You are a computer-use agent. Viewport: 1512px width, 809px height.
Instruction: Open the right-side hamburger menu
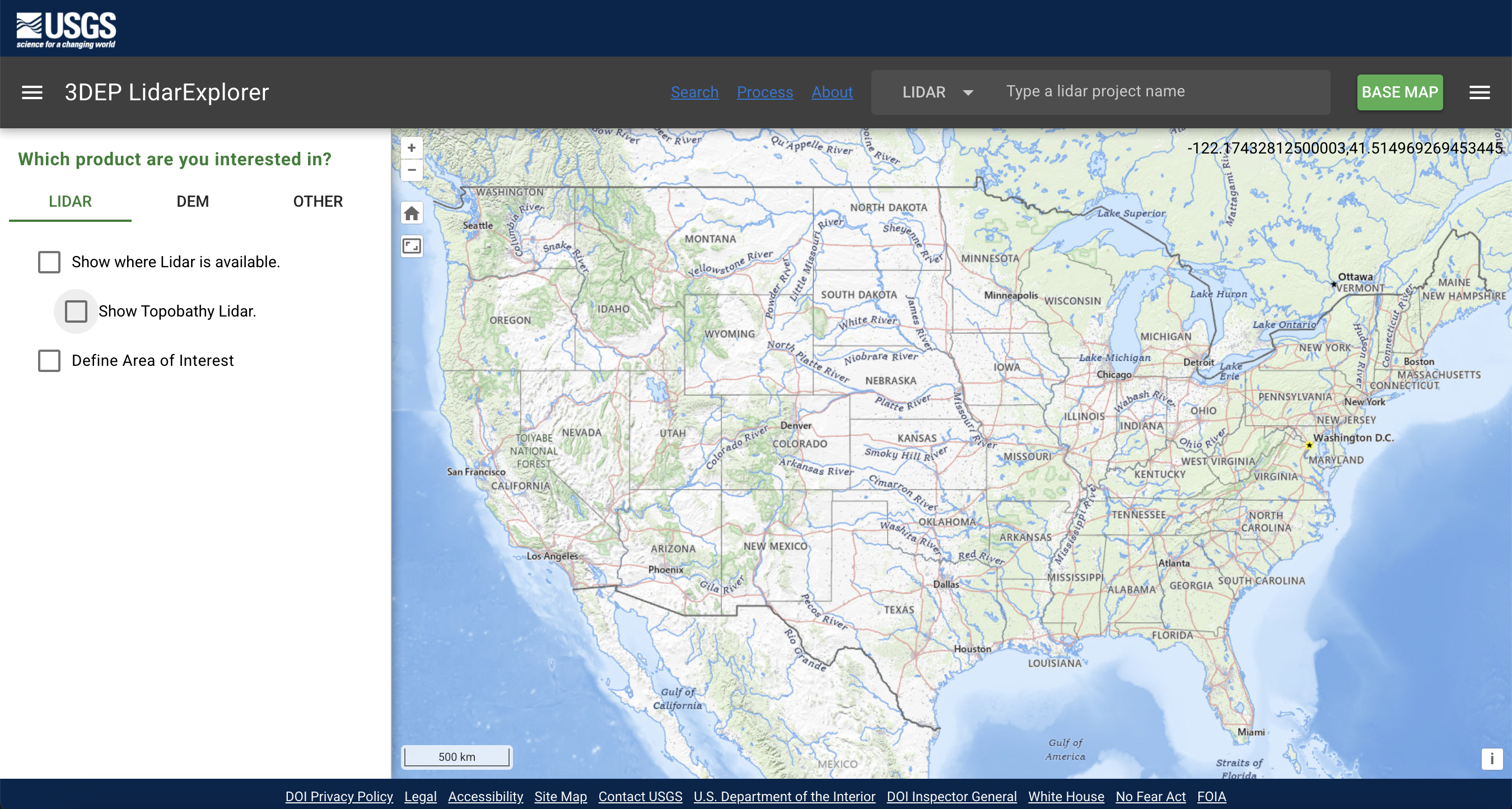pyautogui.click(x=1480, y=92)
